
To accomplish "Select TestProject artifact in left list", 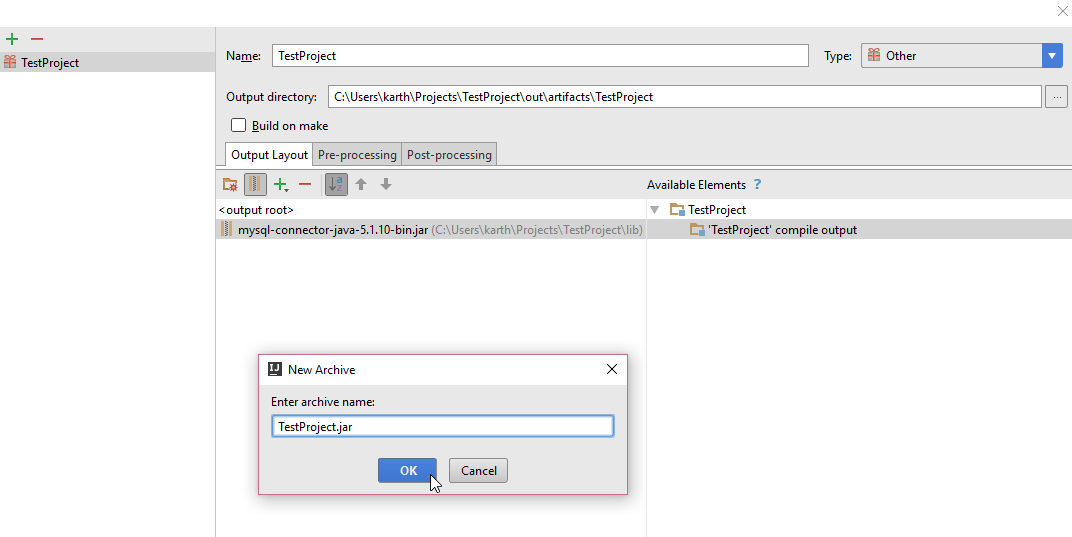I will click(x=107, y=62).
